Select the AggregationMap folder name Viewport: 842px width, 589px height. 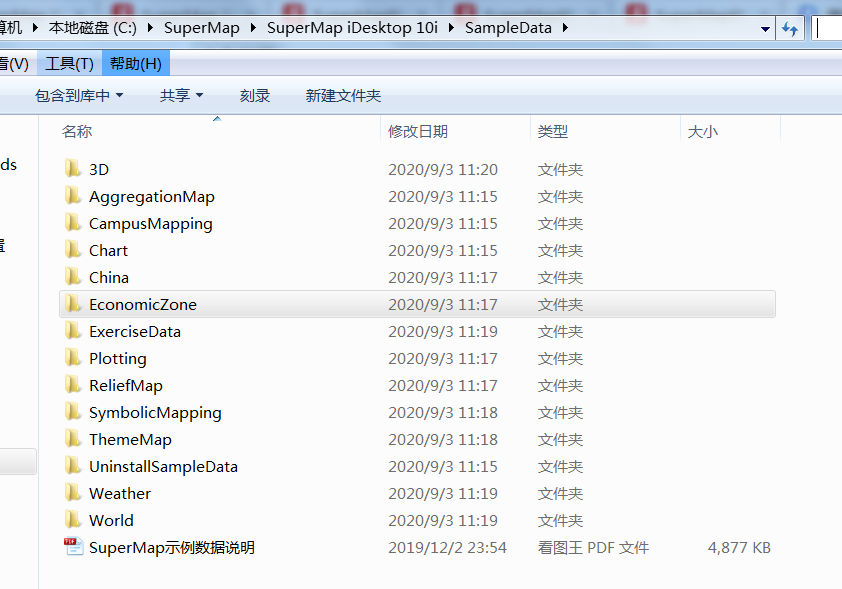pos(151,197)
